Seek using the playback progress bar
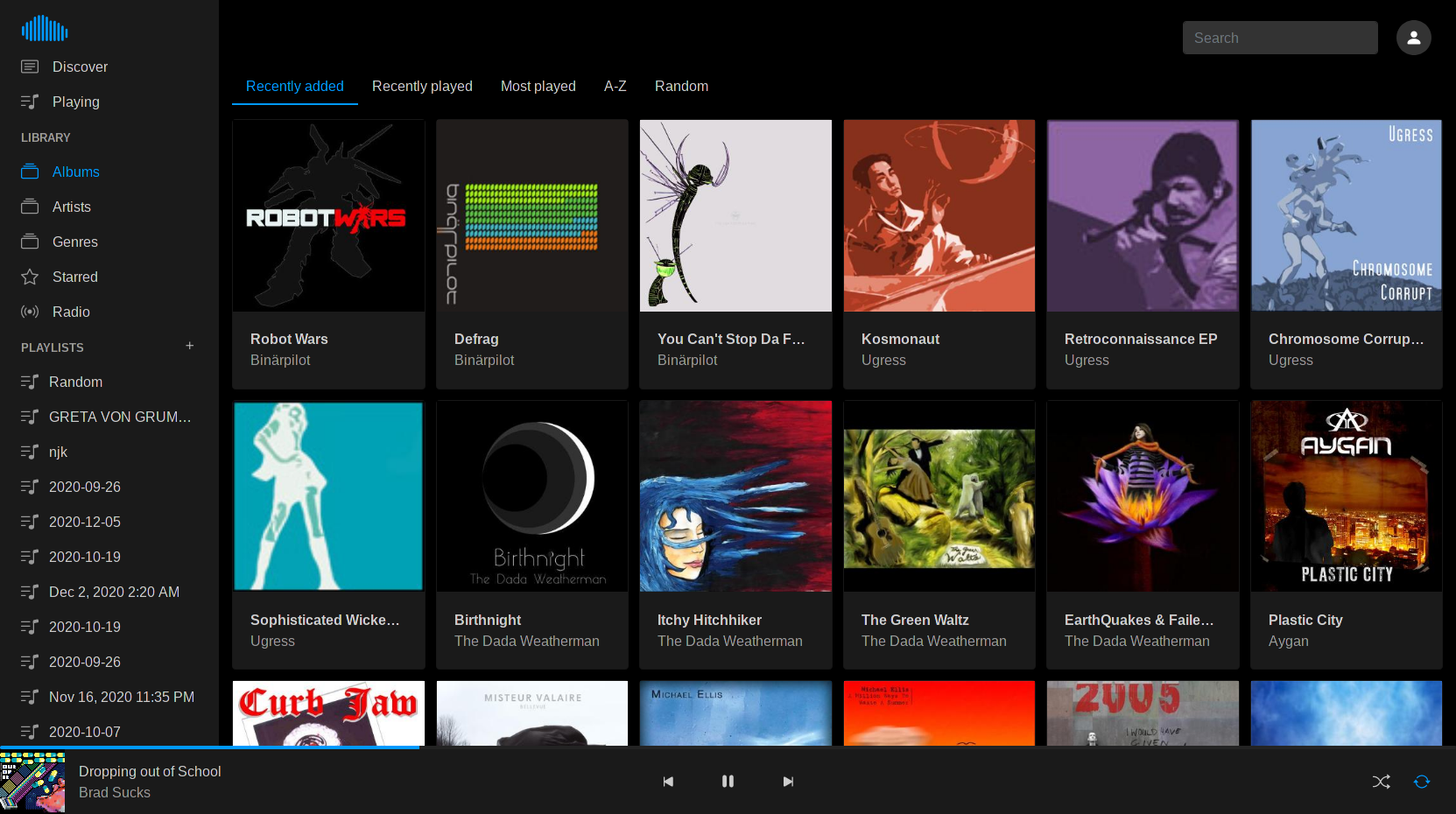 (x=728, y=747)
